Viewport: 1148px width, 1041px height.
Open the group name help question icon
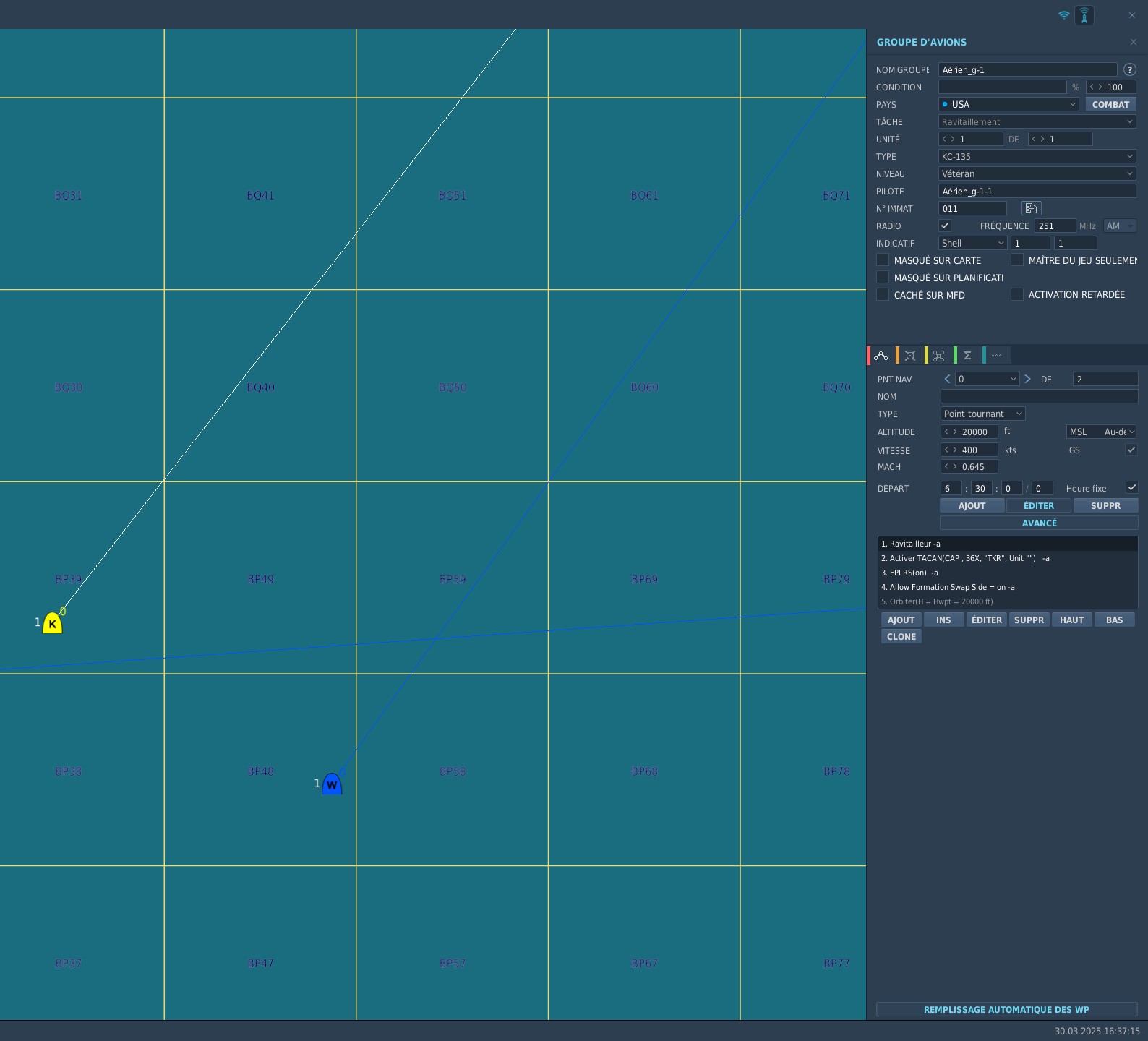click(1130, 69)
